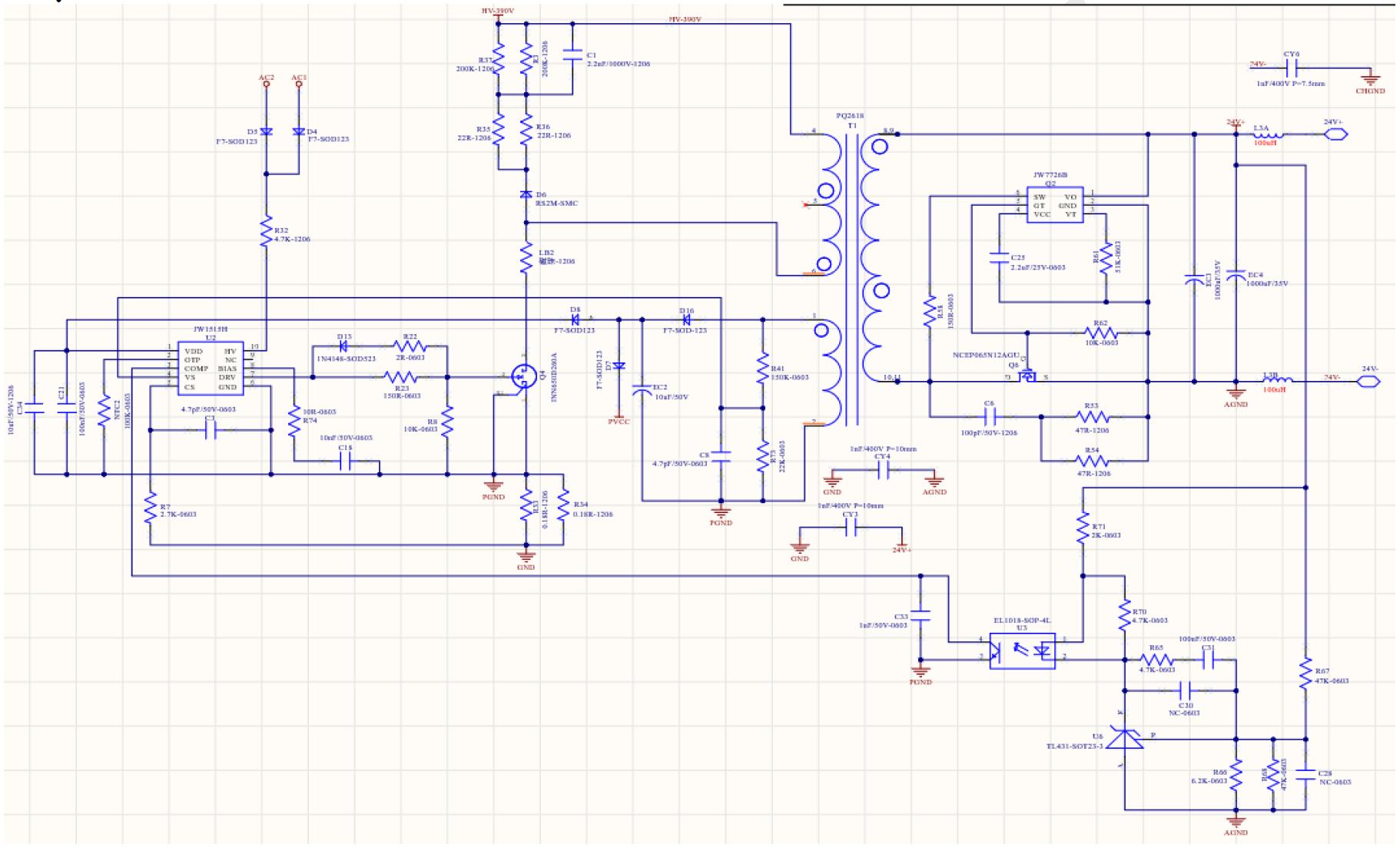Select the D6 RS2M-SMC diode symbol

coord(526,195)
